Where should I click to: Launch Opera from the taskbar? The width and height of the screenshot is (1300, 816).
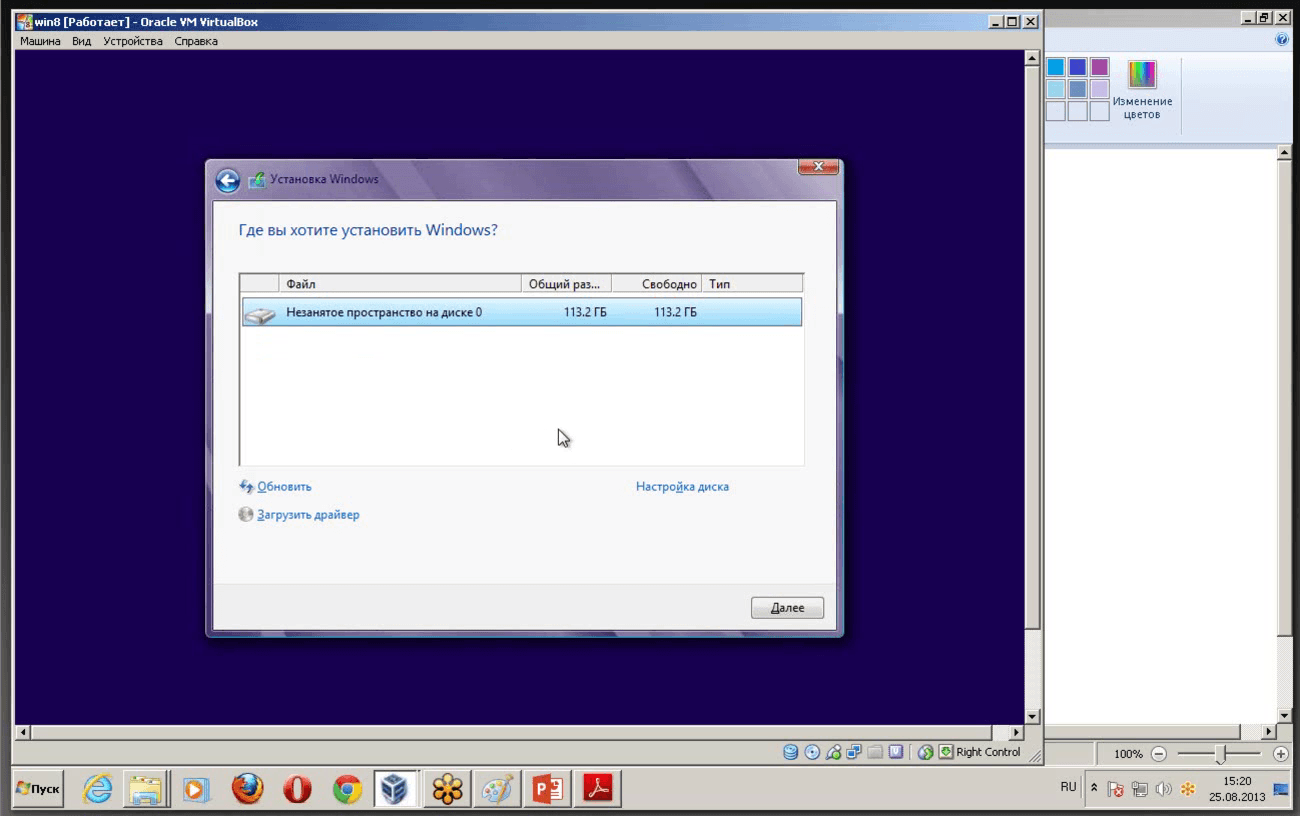point(297,789)
